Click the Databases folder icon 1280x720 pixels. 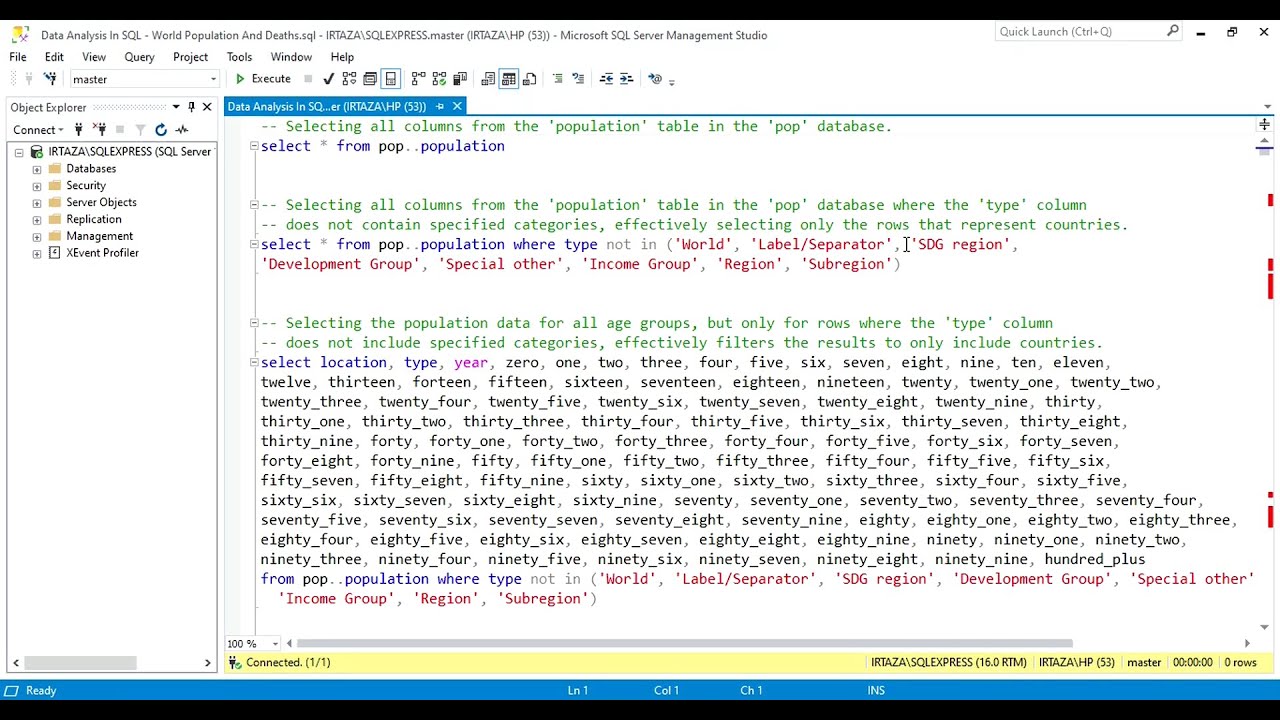point(55,169)
